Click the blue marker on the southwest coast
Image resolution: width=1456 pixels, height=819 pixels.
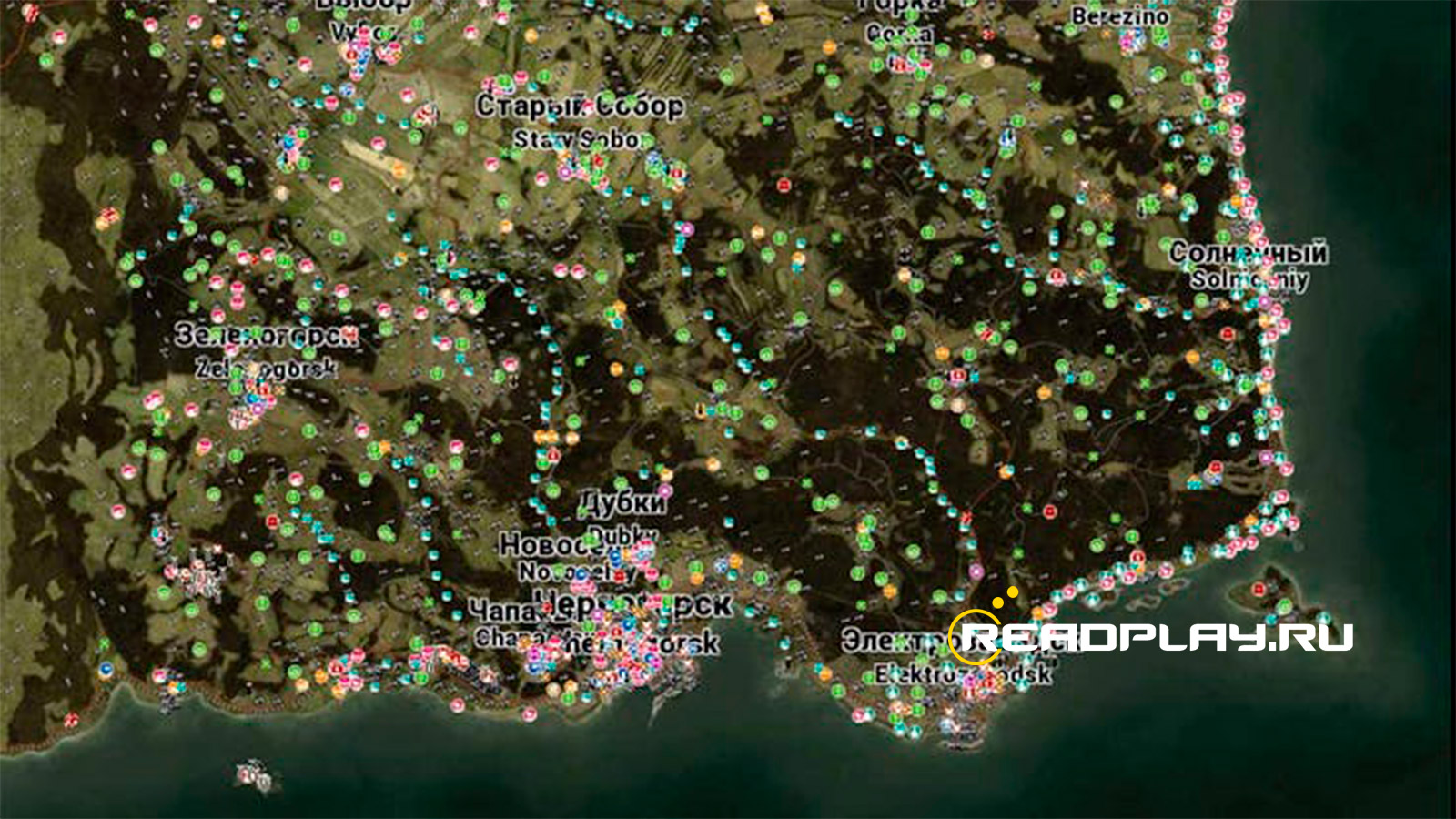point(106,670)
